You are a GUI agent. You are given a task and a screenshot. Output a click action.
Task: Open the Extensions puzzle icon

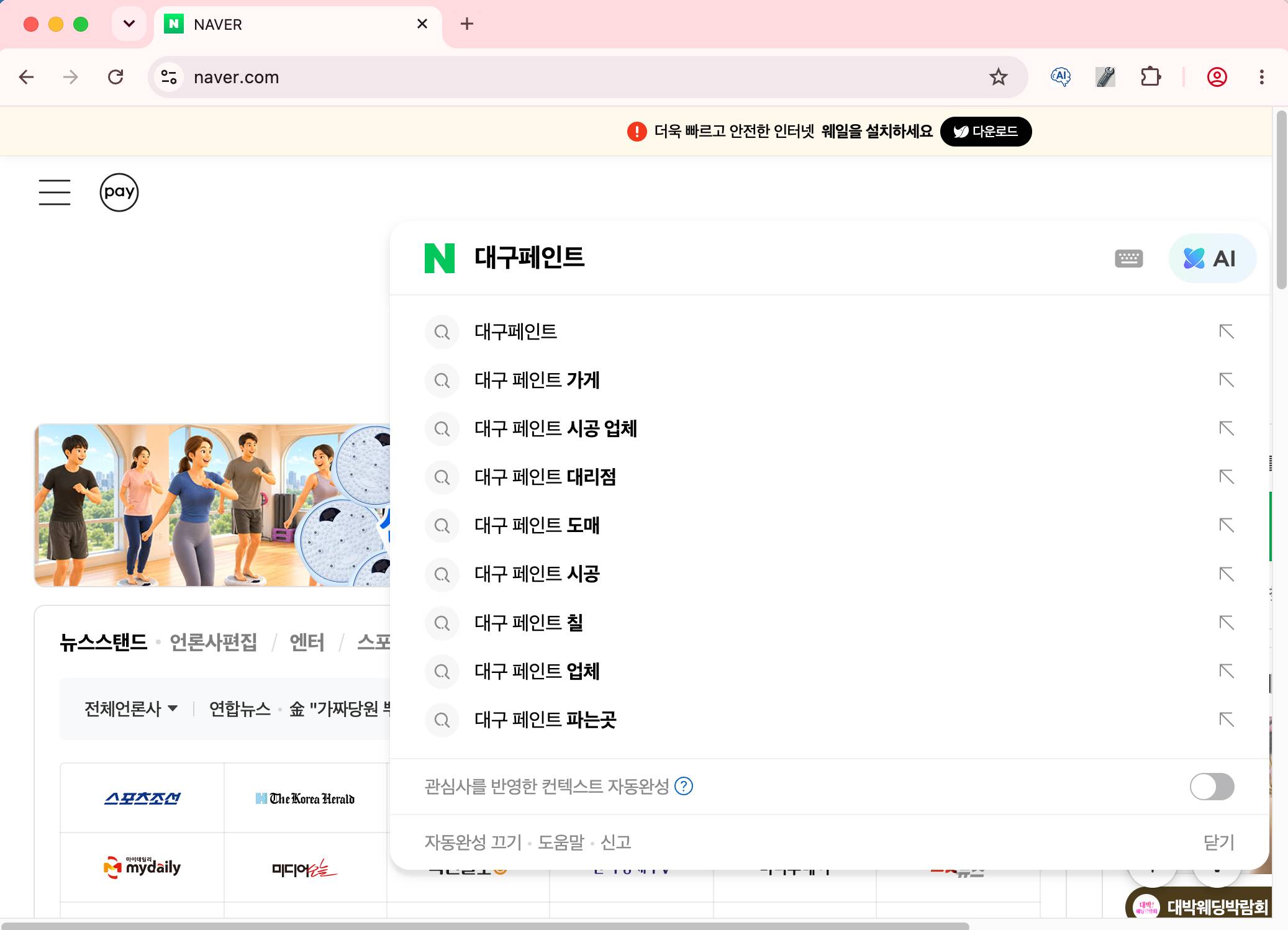coord(1150,77)
